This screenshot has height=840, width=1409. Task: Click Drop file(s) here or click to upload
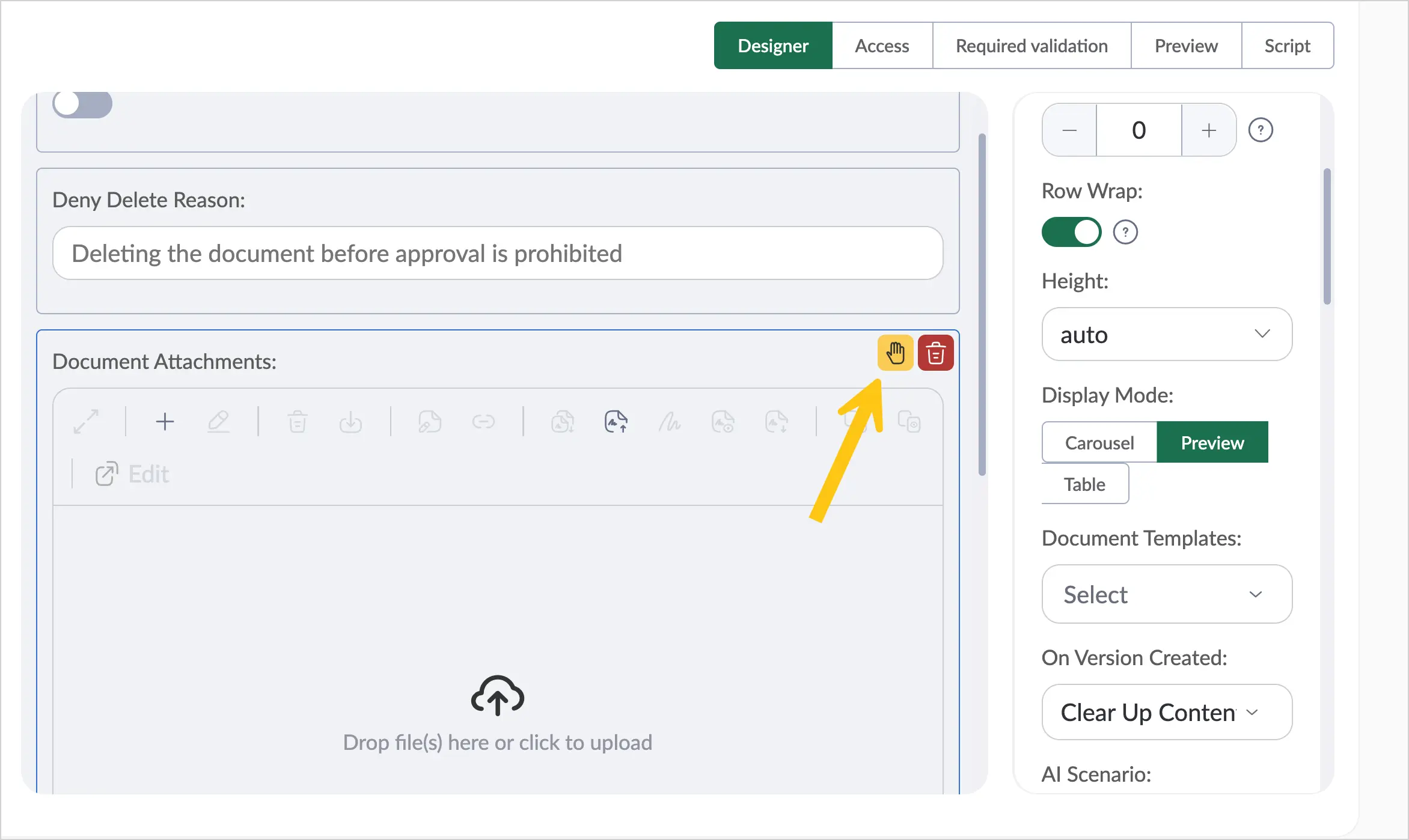(498, 743)
